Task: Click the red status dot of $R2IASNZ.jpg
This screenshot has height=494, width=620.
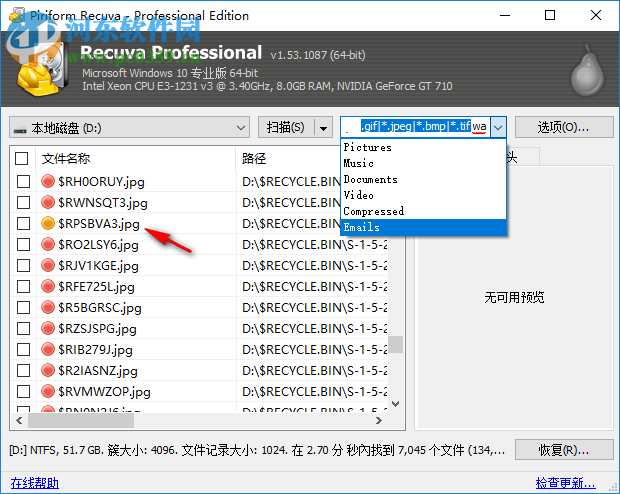Action: tap(48, 370)
